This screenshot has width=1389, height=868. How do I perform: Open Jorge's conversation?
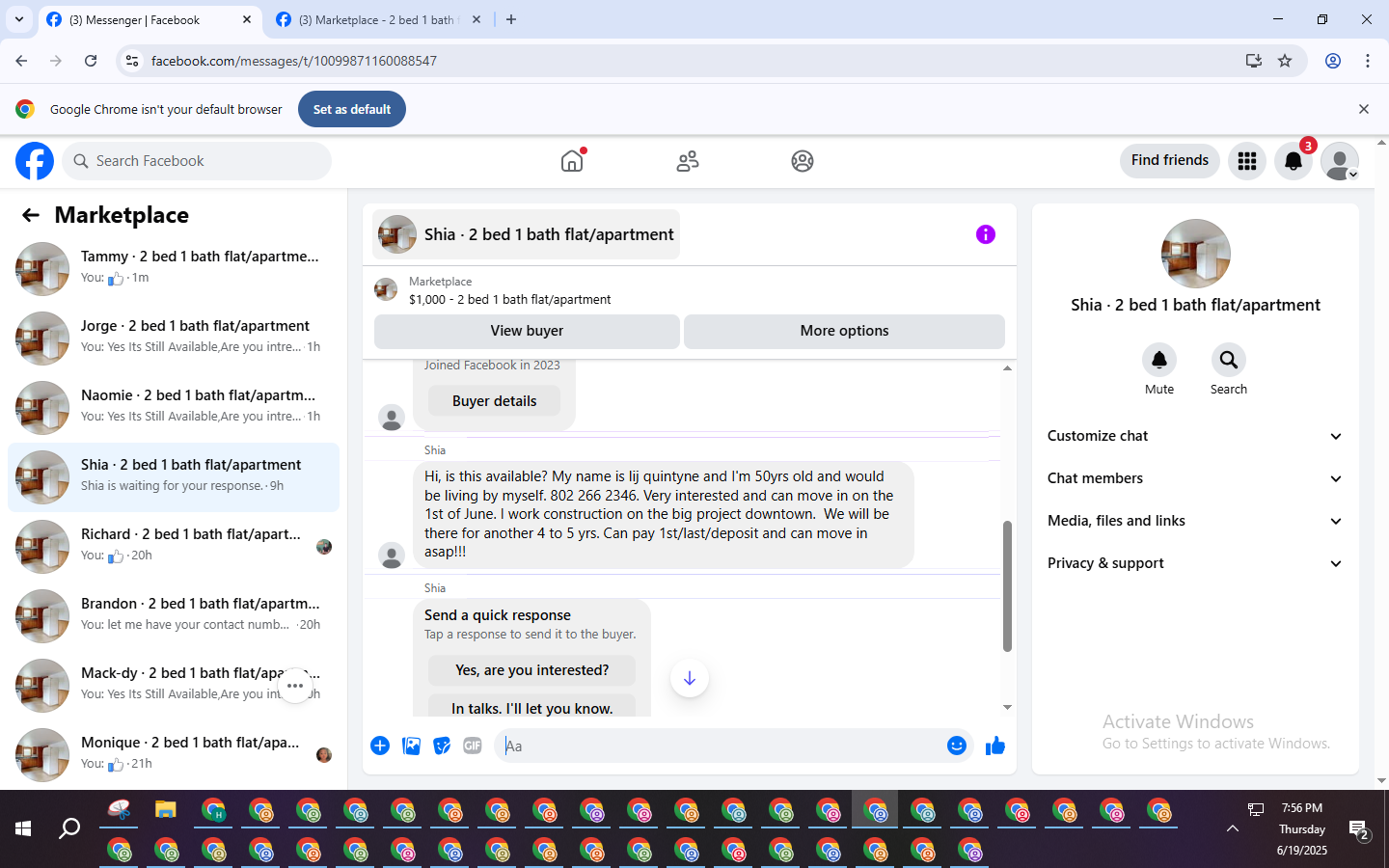174,339
